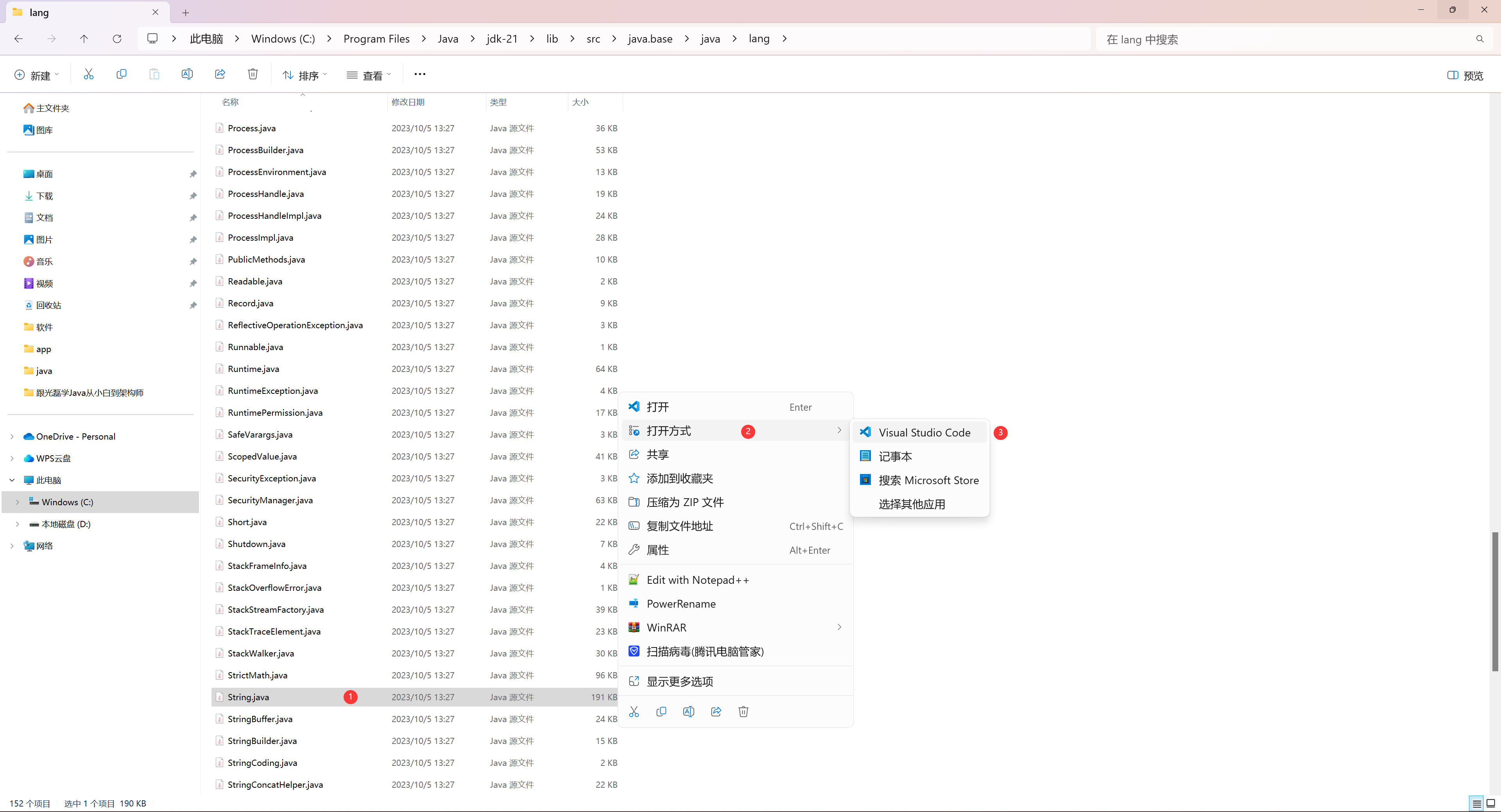Open the 排序 (Sort) dropdown
Image resolution: width=1501 pixels, height=812 pixels.
(x=305, y=75)
